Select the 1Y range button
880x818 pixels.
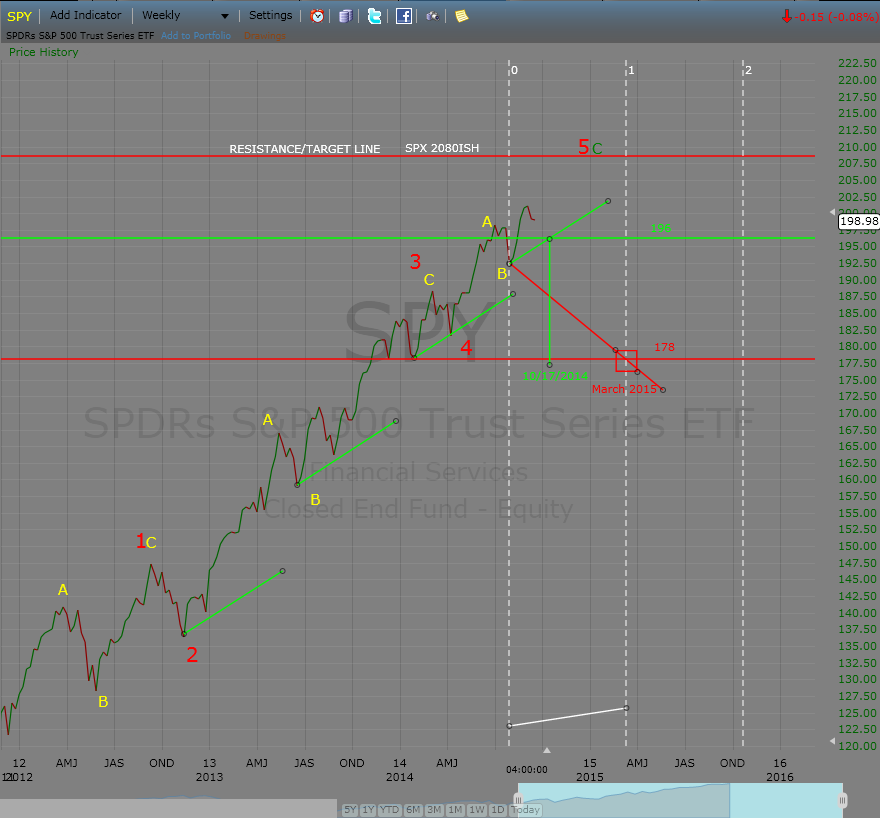[368, 810]
